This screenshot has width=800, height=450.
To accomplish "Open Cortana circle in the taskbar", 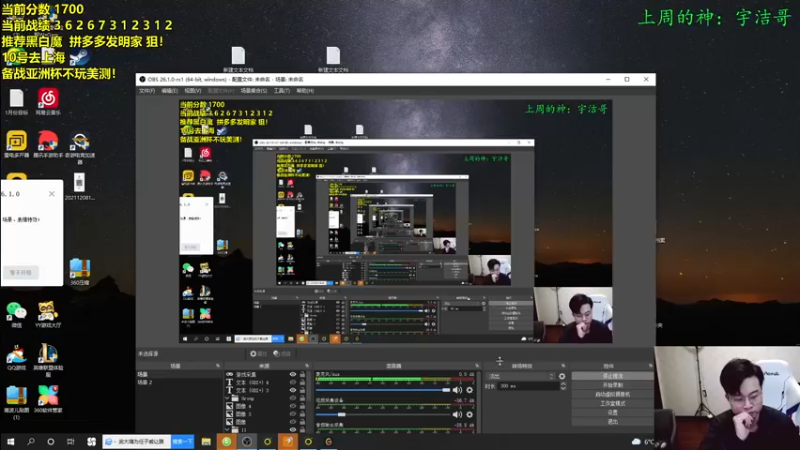I will (51, 441).
